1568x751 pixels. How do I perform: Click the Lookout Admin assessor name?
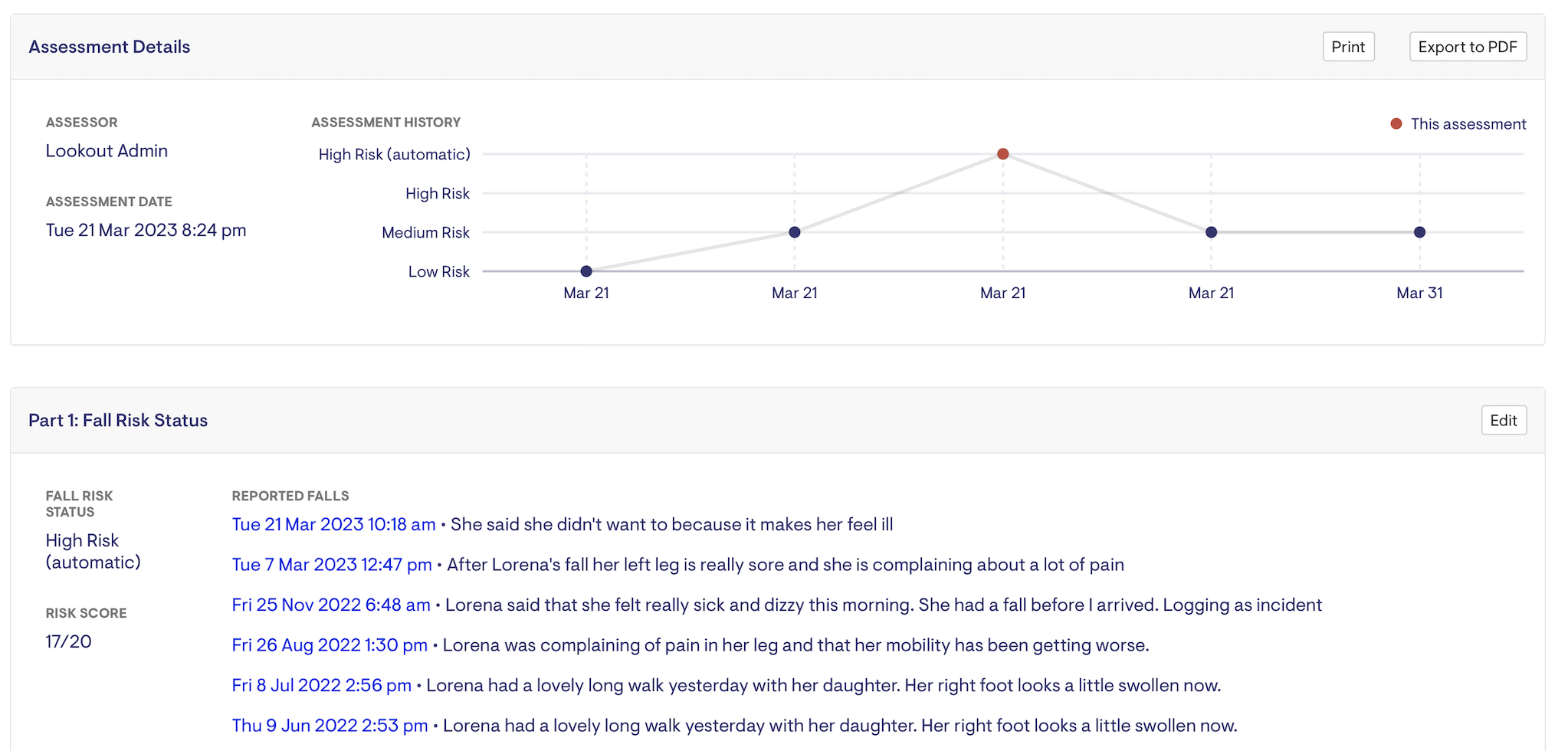click(107, 151)
